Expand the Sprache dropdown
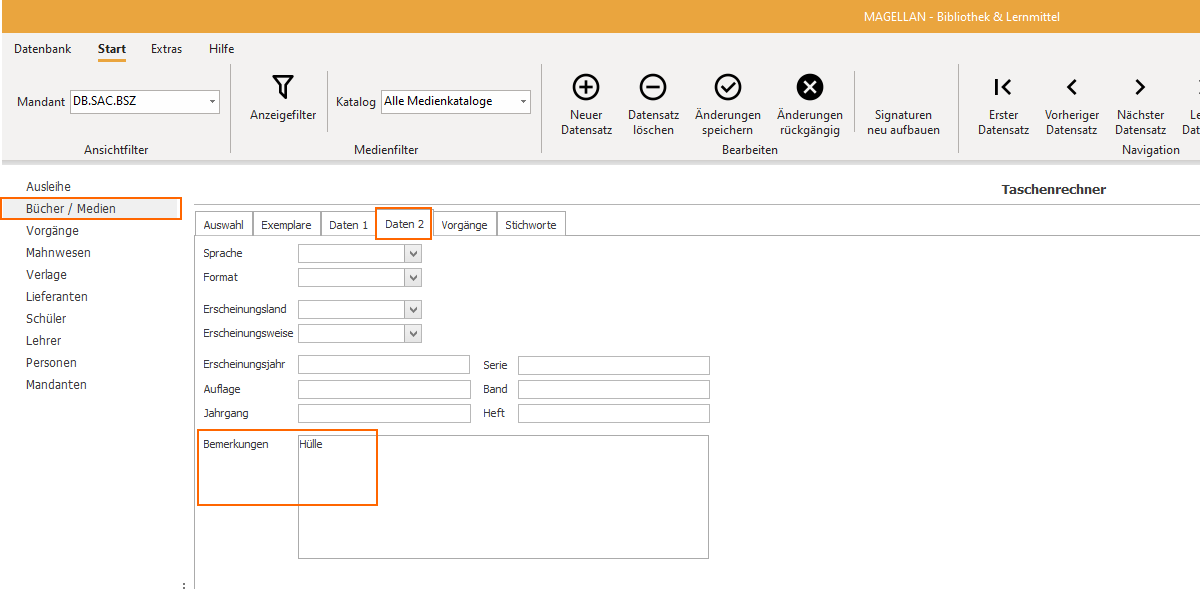 (x=413, y=254)
